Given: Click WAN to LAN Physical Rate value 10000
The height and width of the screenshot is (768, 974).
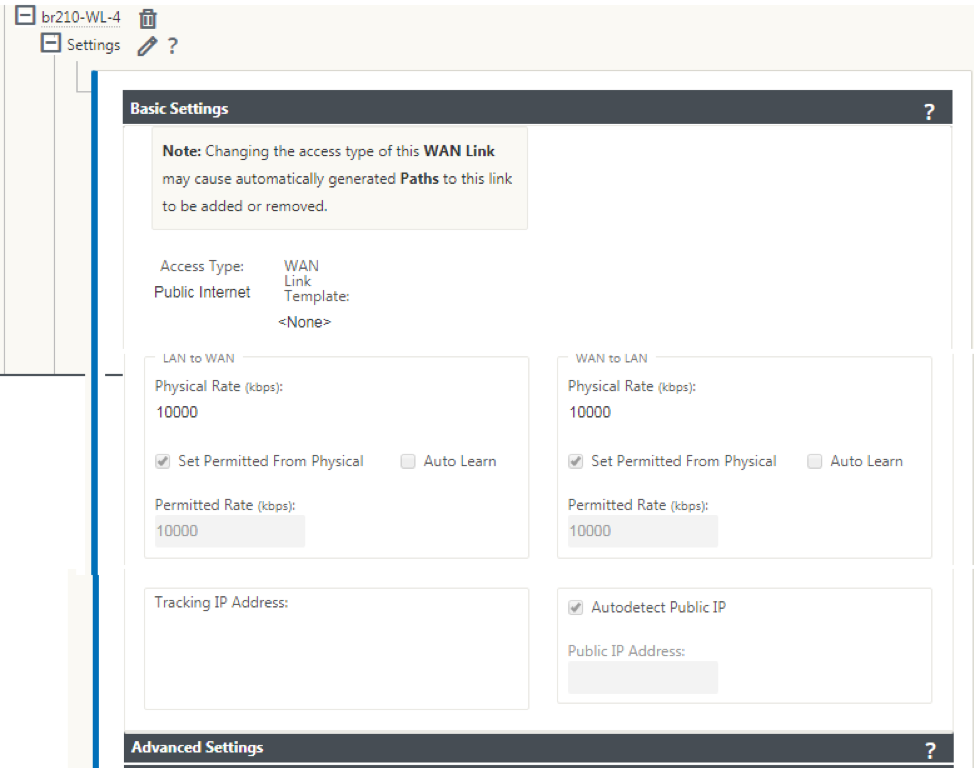Looking at the screenshot, I should coord(590,413).
